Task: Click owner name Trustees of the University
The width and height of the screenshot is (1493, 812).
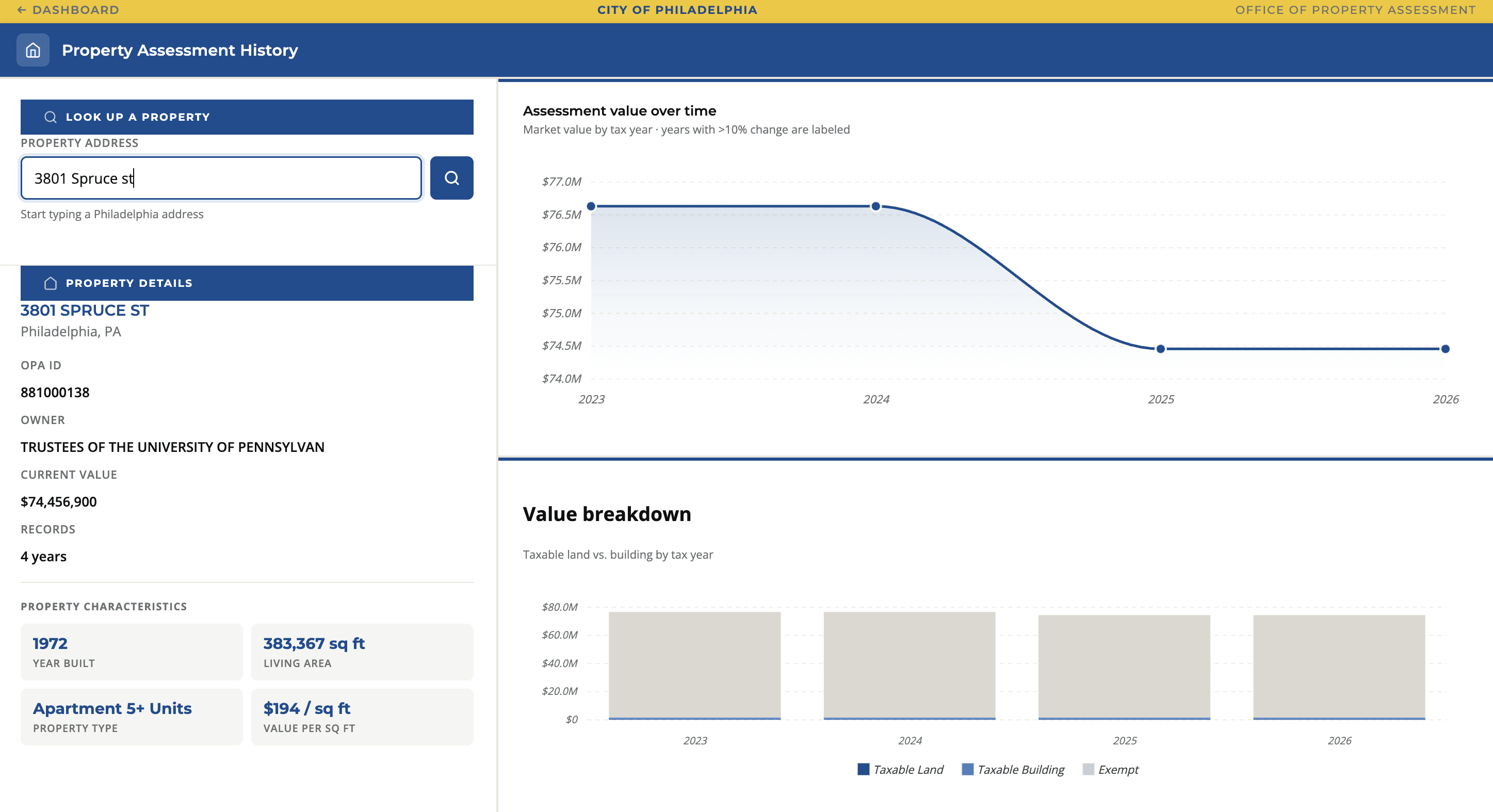Action: [173, 447]
